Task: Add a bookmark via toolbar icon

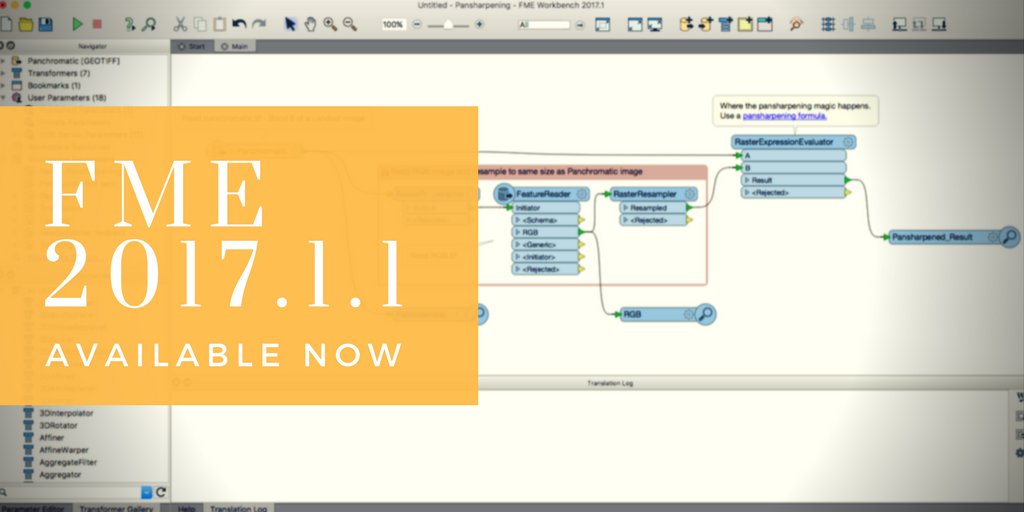Action: (x=765, y=25)
